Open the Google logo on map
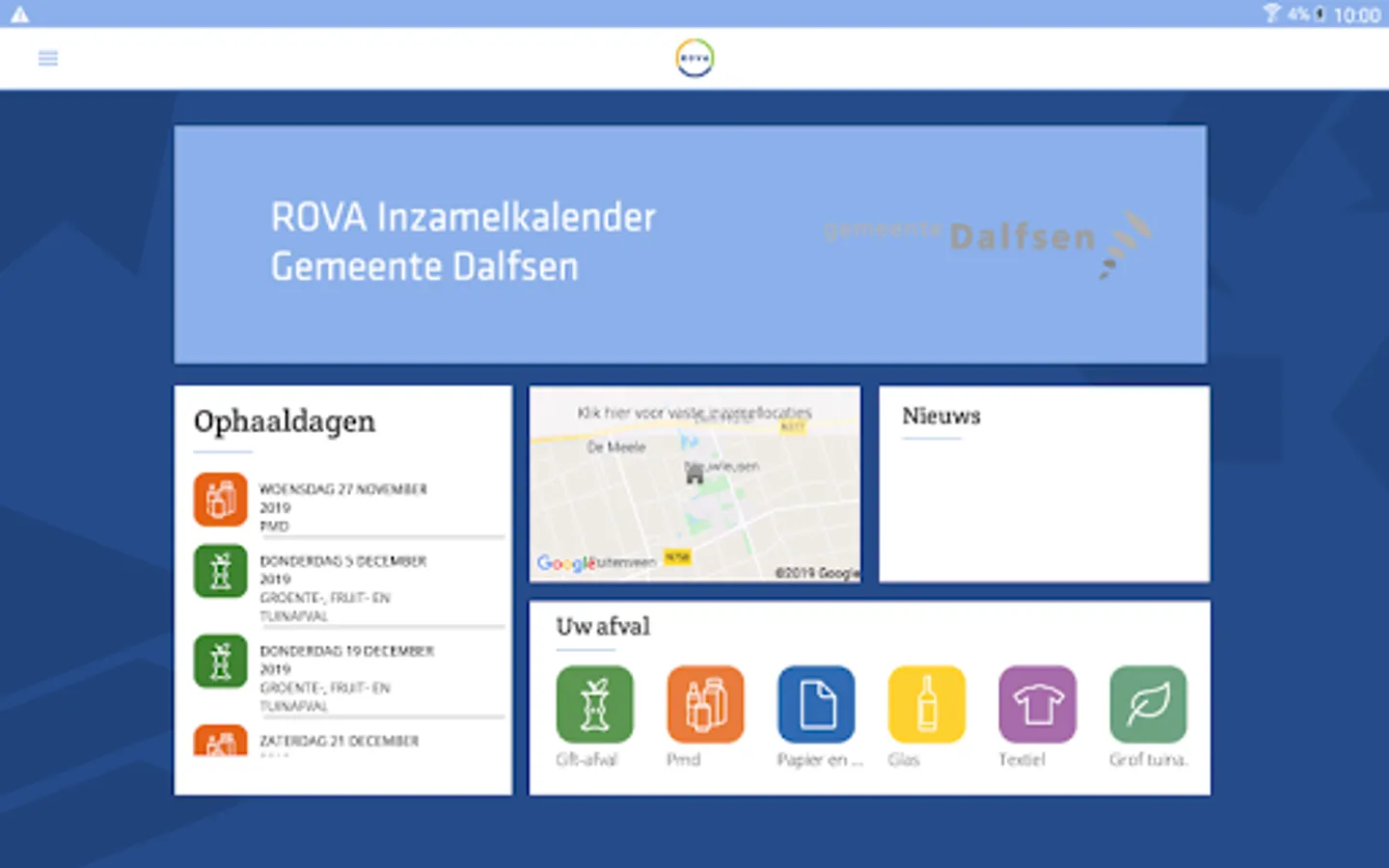This screenshot has height=868, width=1389. 566,563
